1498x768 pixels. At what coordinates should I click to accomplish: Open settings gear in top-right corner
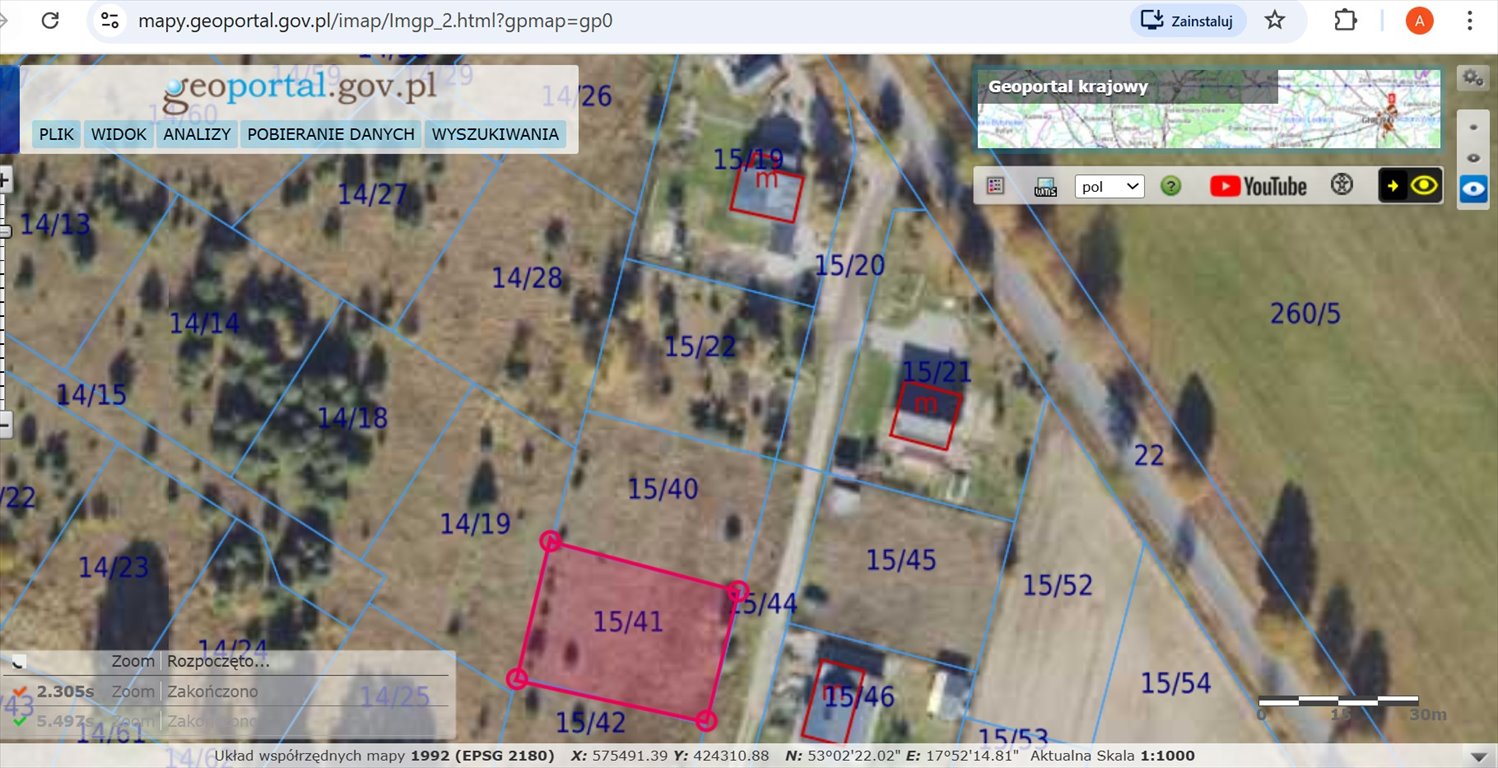[1472, 78]
